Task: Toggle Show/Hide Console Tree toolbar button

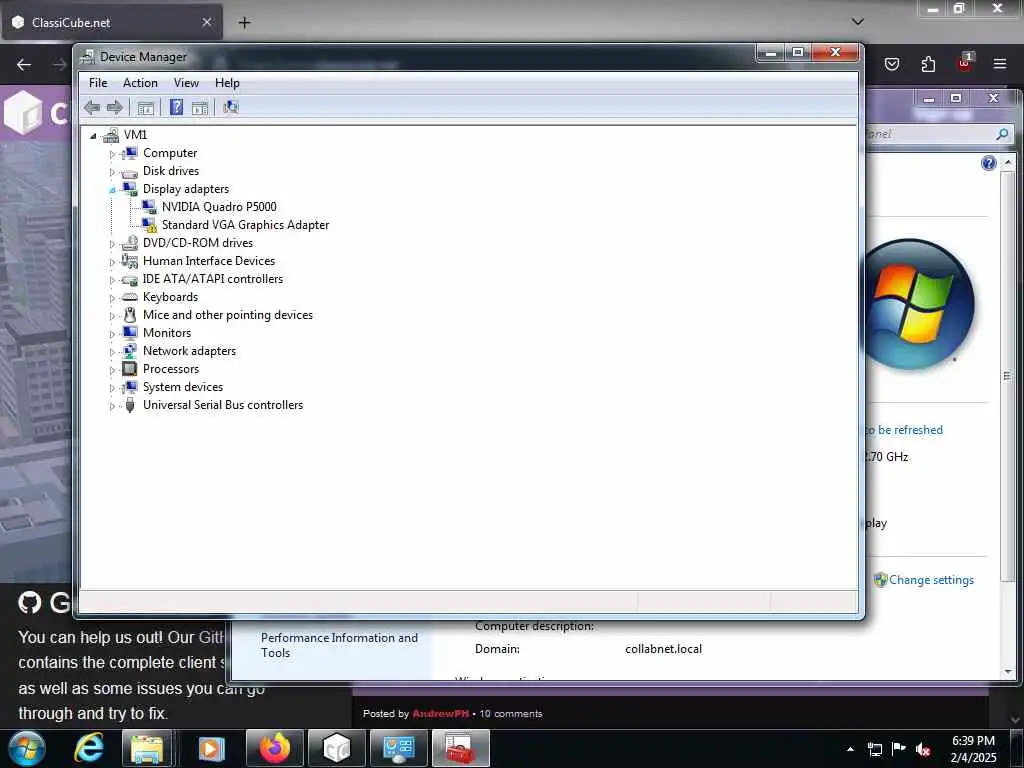Action: coord(146,108)
